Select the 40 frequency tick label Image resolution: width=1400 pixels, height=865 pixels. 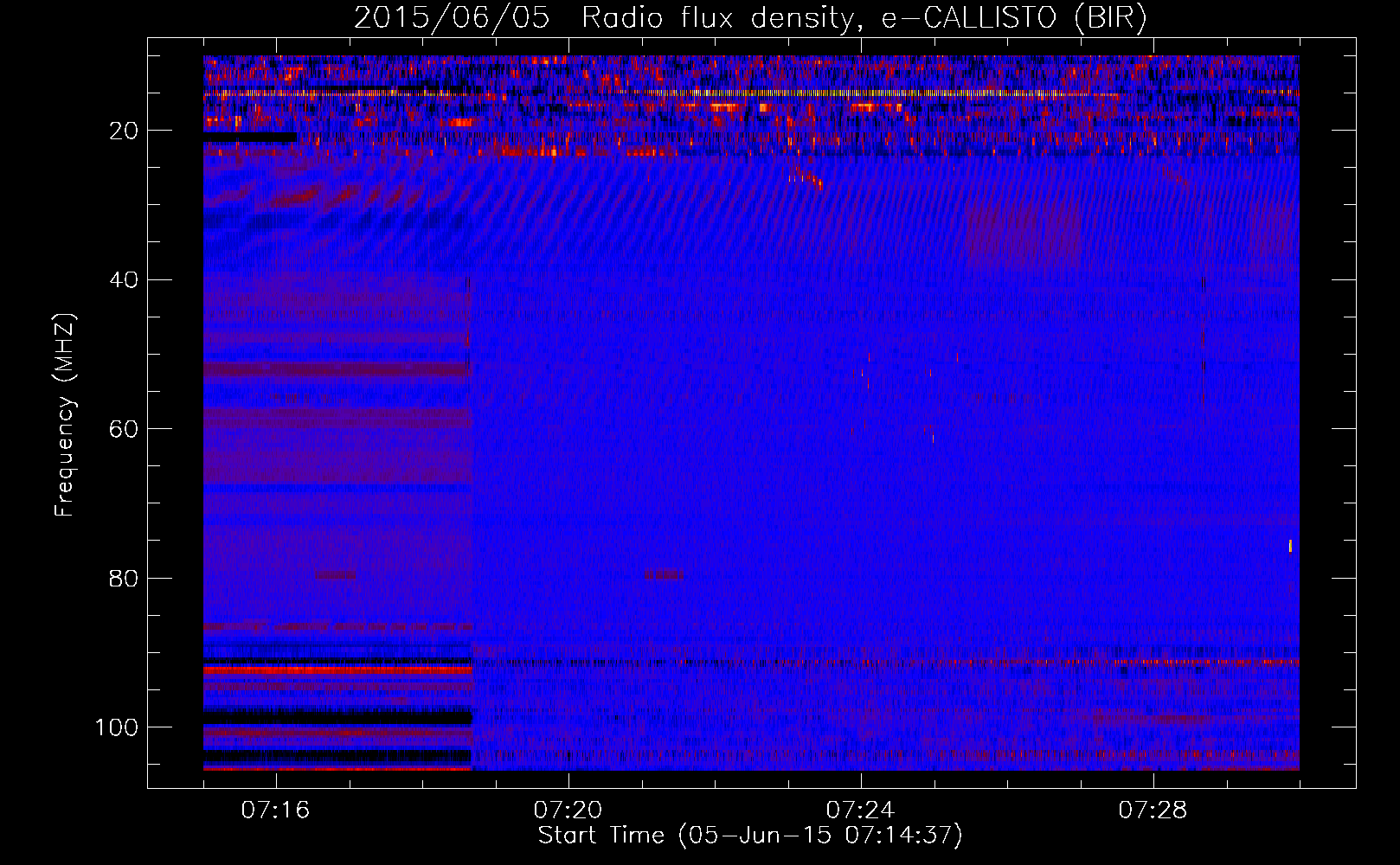tap(124, 279)
